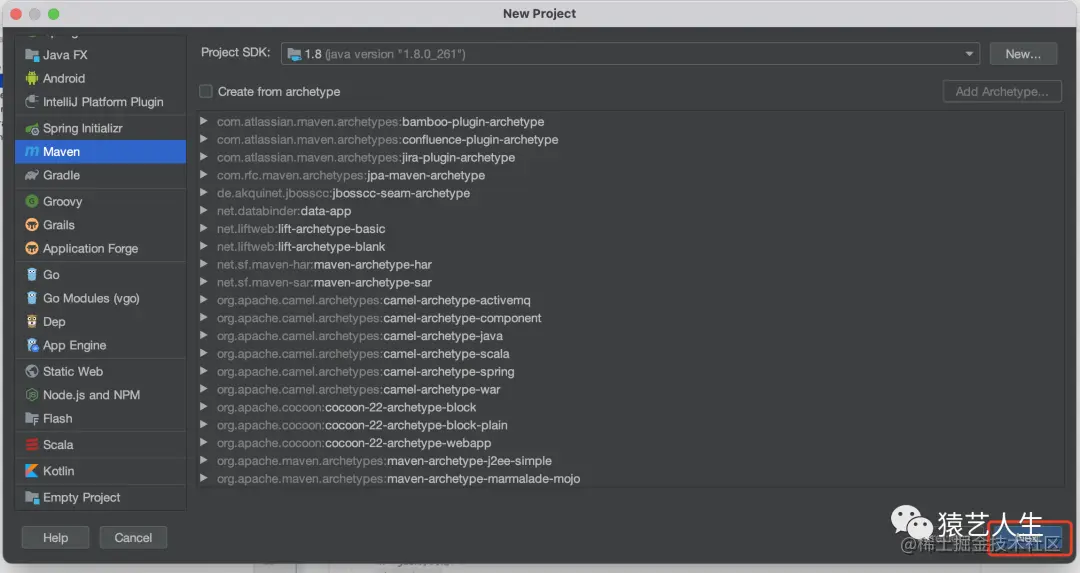This screenshot has height=573, width=1080.
Task: Click the Java FX icon in sidebar
Action: click(32, 55)
